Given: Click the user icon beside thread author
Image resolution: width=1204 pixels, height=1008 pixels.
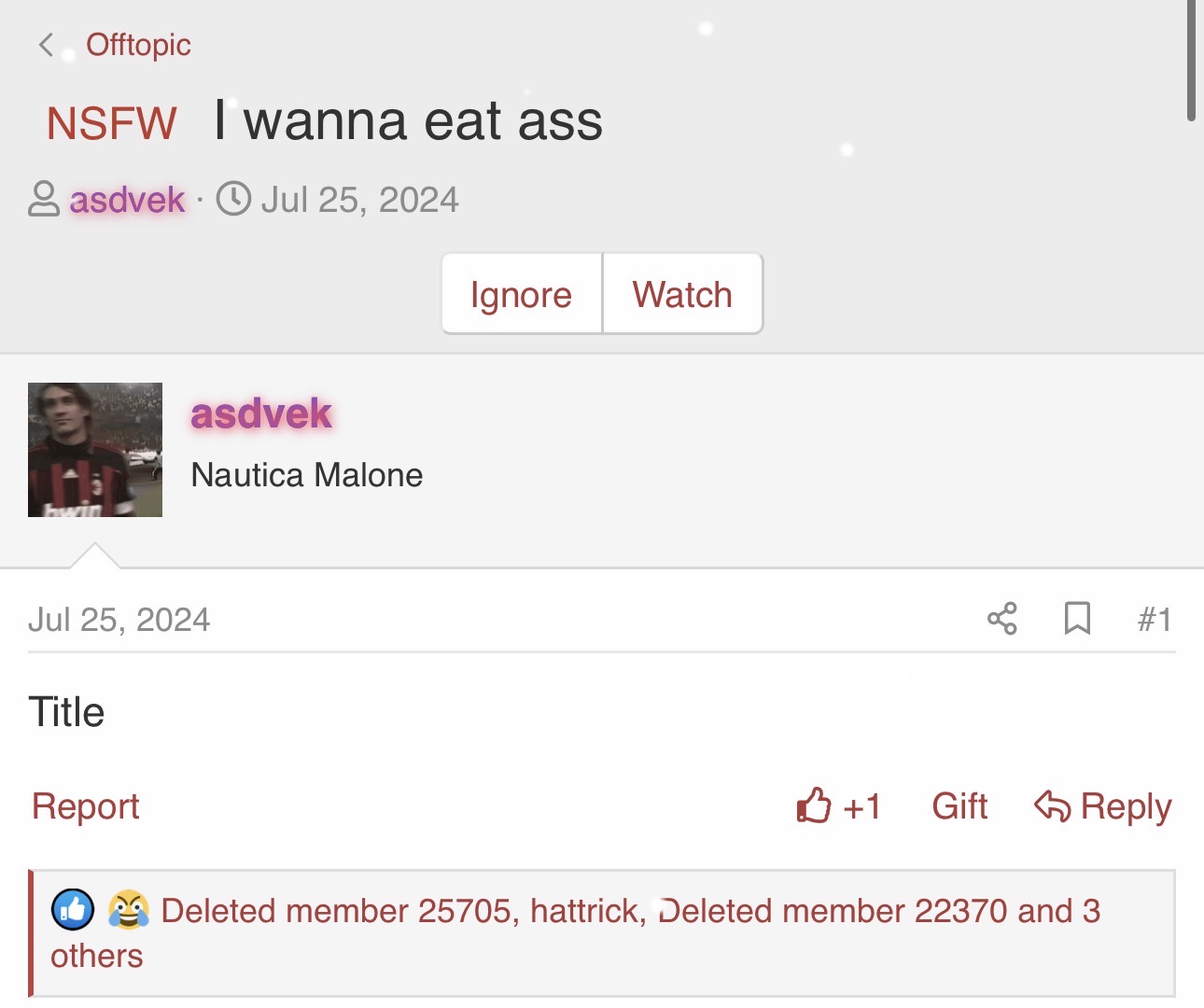Looking at the screenshot, I should click(x=44, y=199).
